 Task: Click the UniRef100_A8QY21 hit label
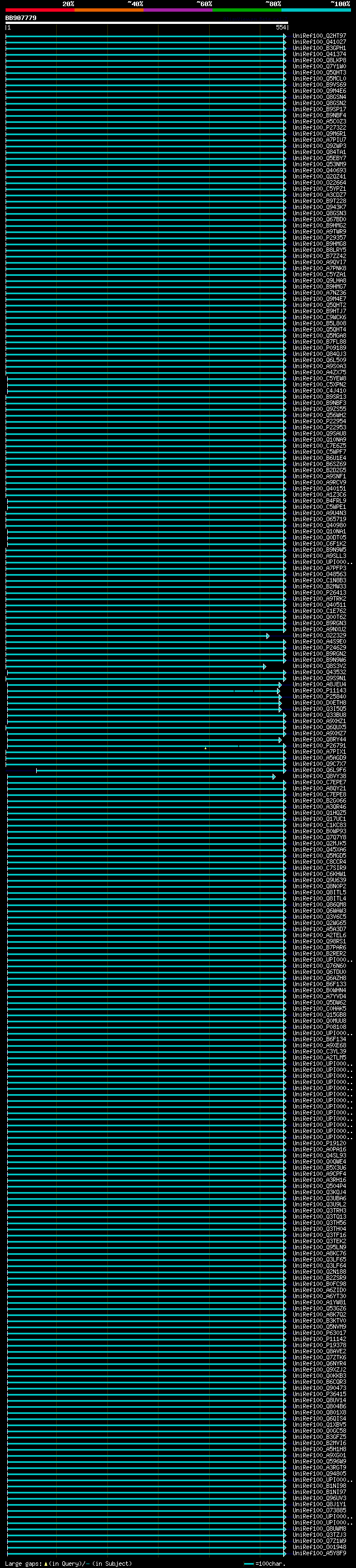point(319,789)
